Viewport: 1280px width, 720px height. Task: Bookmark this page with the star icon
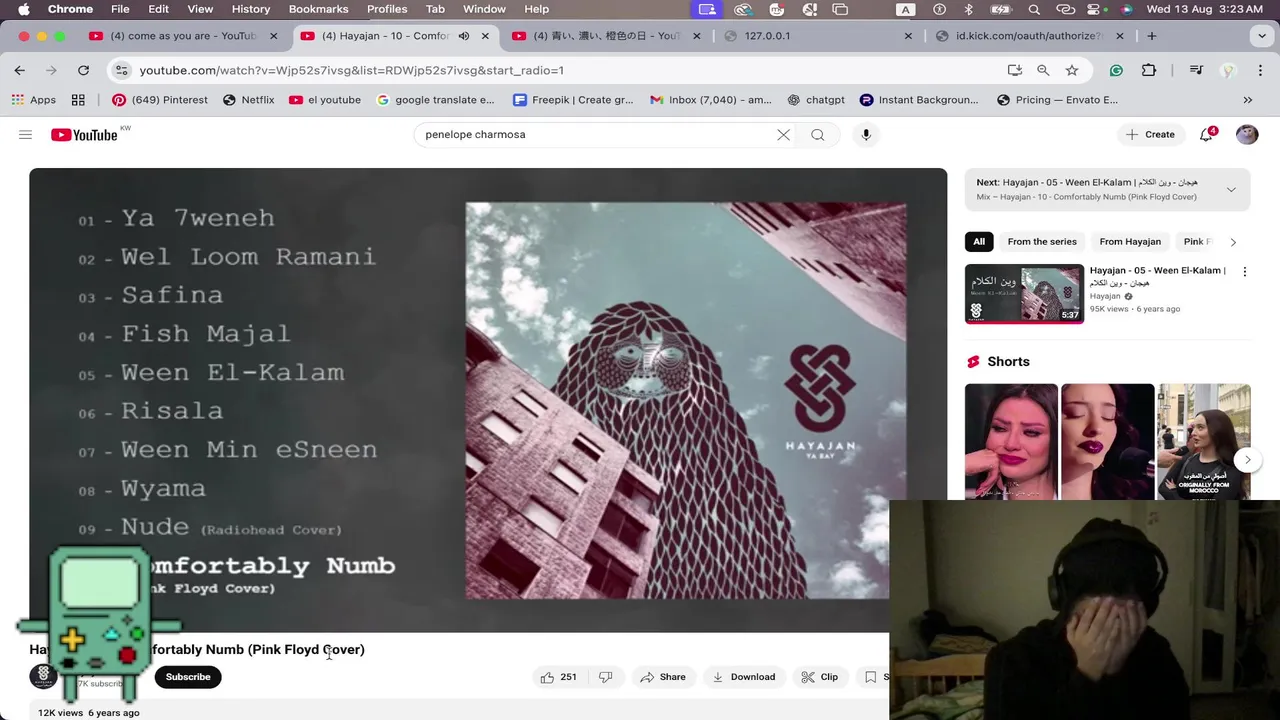[x=1072, y=70]
